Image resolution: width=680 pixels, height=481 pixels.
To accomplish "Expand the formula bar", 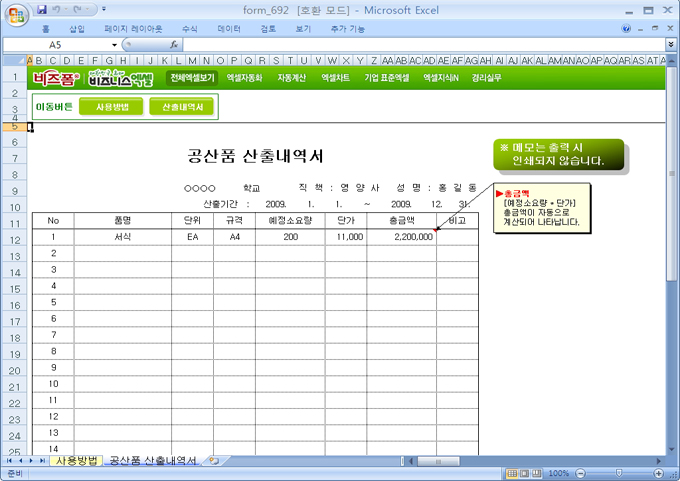I will click(x=670, y=45).
